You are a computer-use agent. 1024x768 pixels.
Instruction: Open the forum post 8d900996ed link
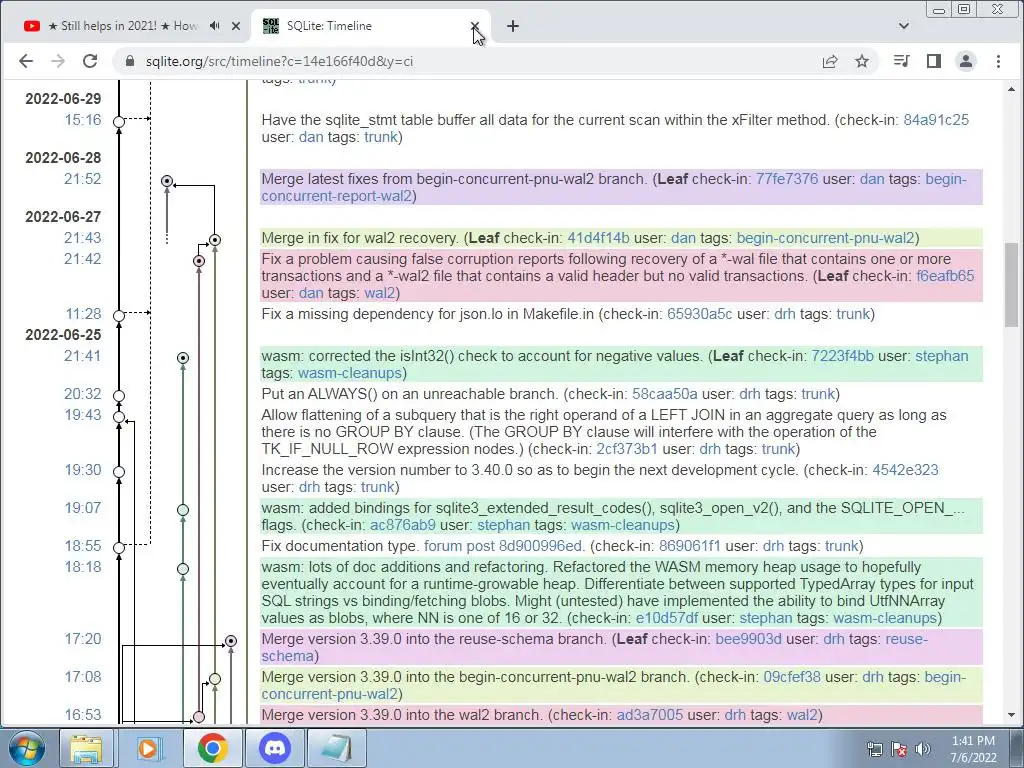(502, 546)
